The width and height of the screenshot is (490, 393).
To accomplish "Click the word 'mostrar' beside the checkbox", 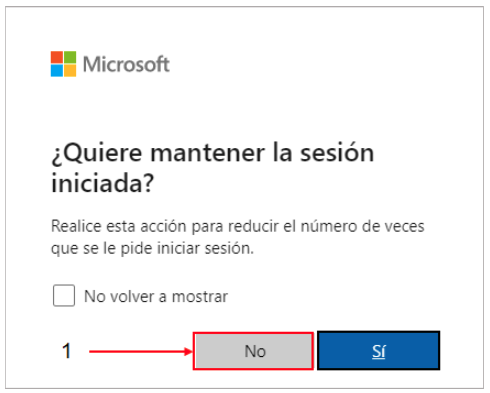I will [x=200, y=297].
